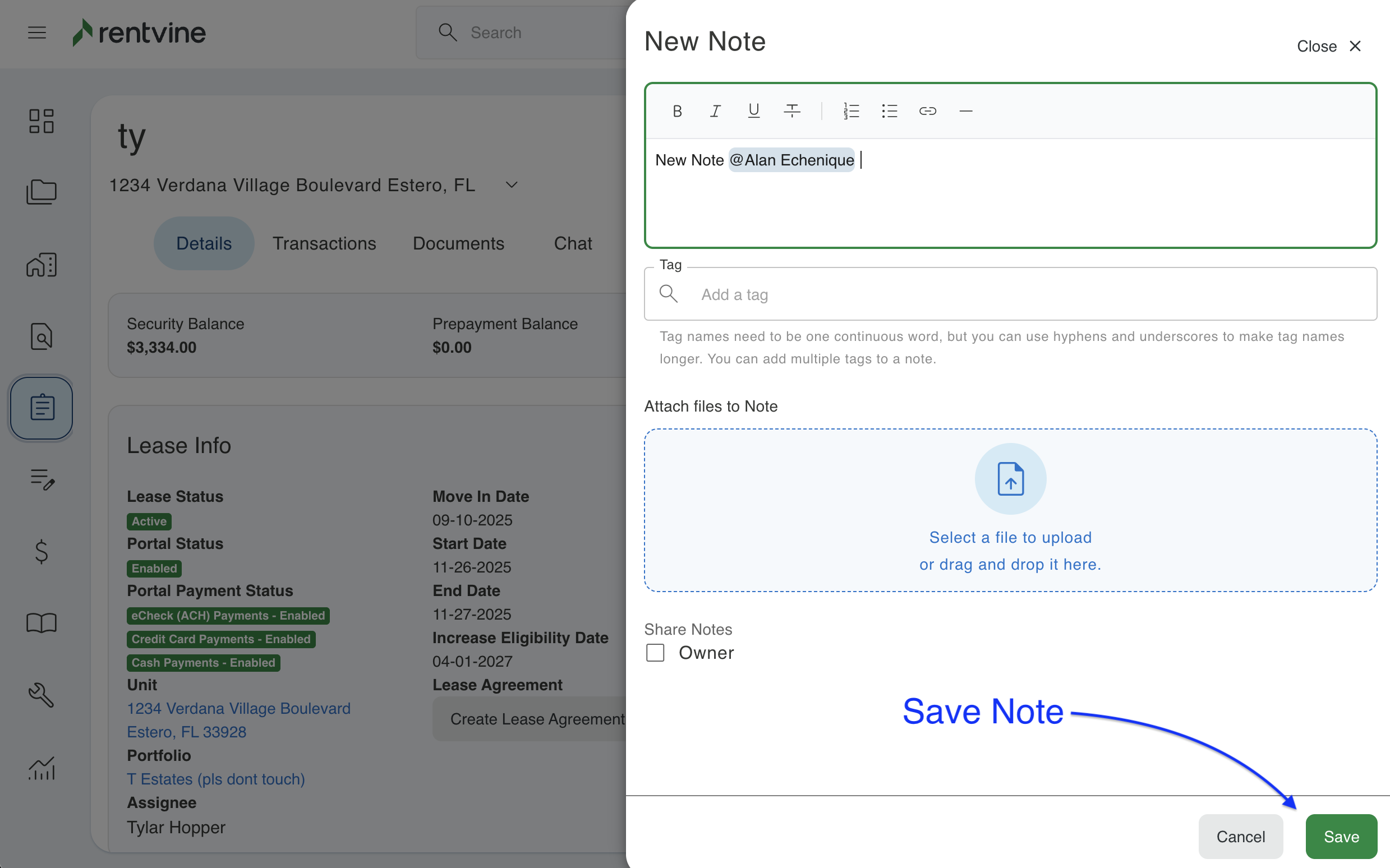1390x868 pixels.
Task: Open hamburger menu next to rentvine logo
Action: tap(37, 33)
